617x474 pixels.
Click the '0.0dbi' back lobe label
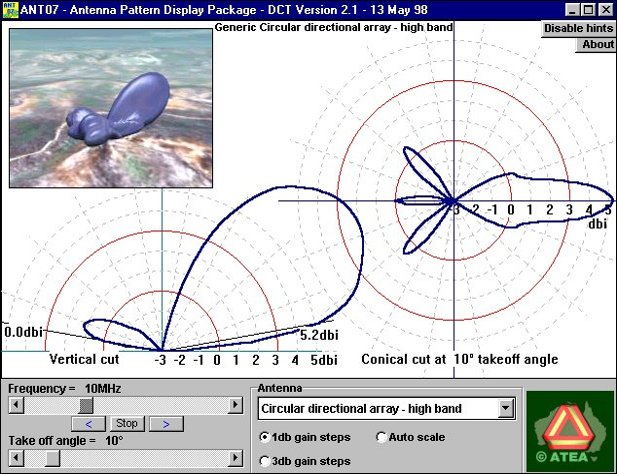coord(23,332)
